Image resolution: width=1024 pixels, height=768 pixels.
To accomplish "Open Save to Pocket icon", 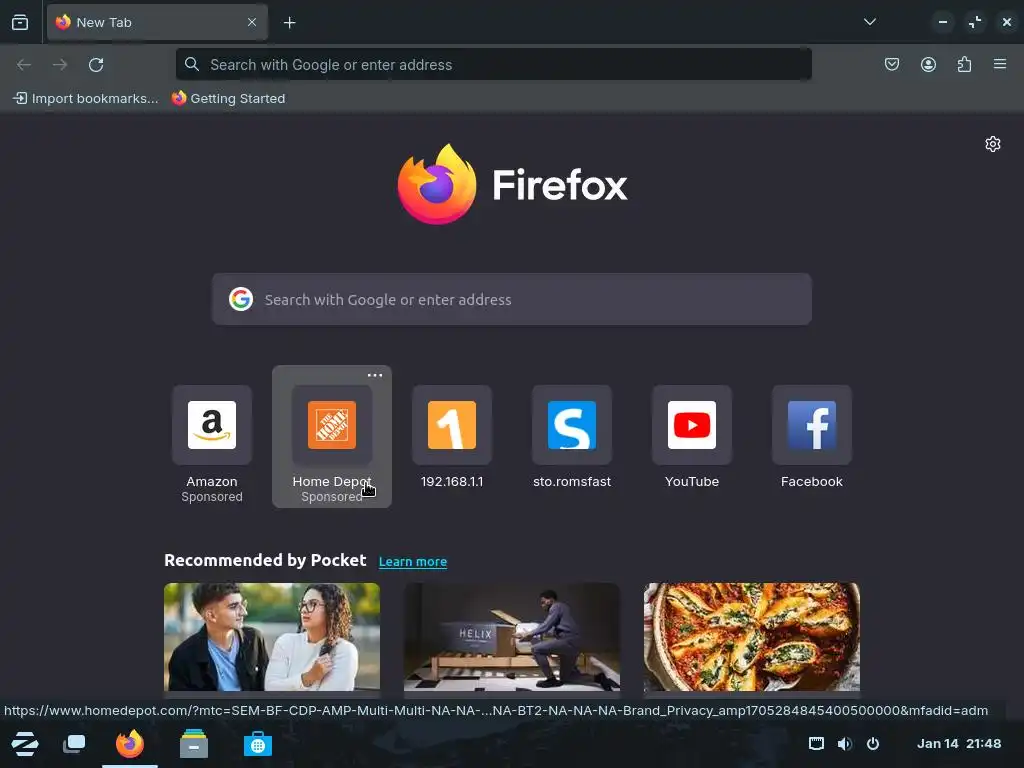I will point(891,64).
